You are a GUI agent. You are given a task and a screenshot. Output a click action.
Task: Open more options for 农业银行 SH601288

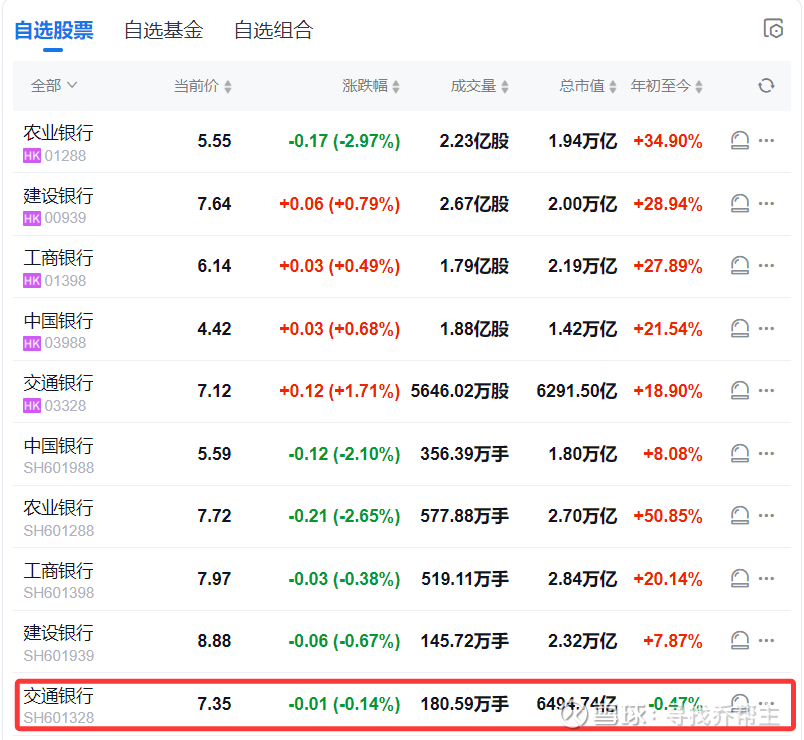click(767, 516)
